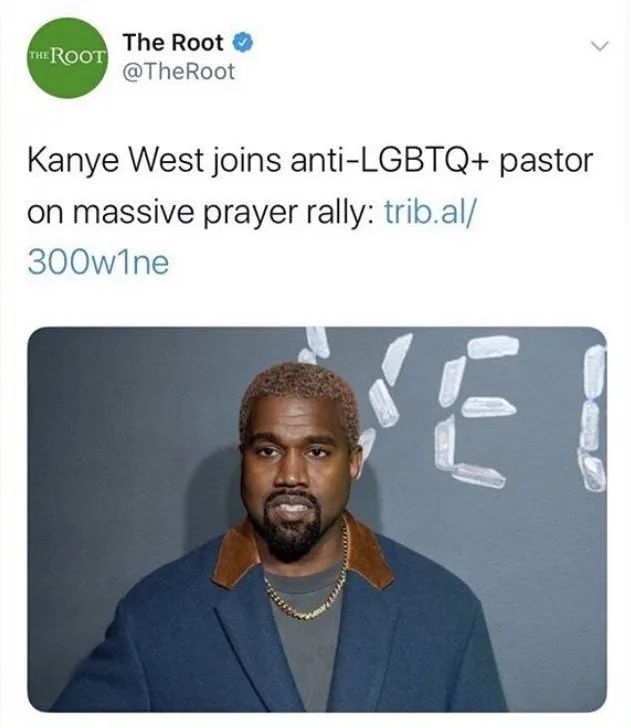Click "prayer rally:" in the tweet text
Viewport: 631px width, 728px height.
(289, 214)
